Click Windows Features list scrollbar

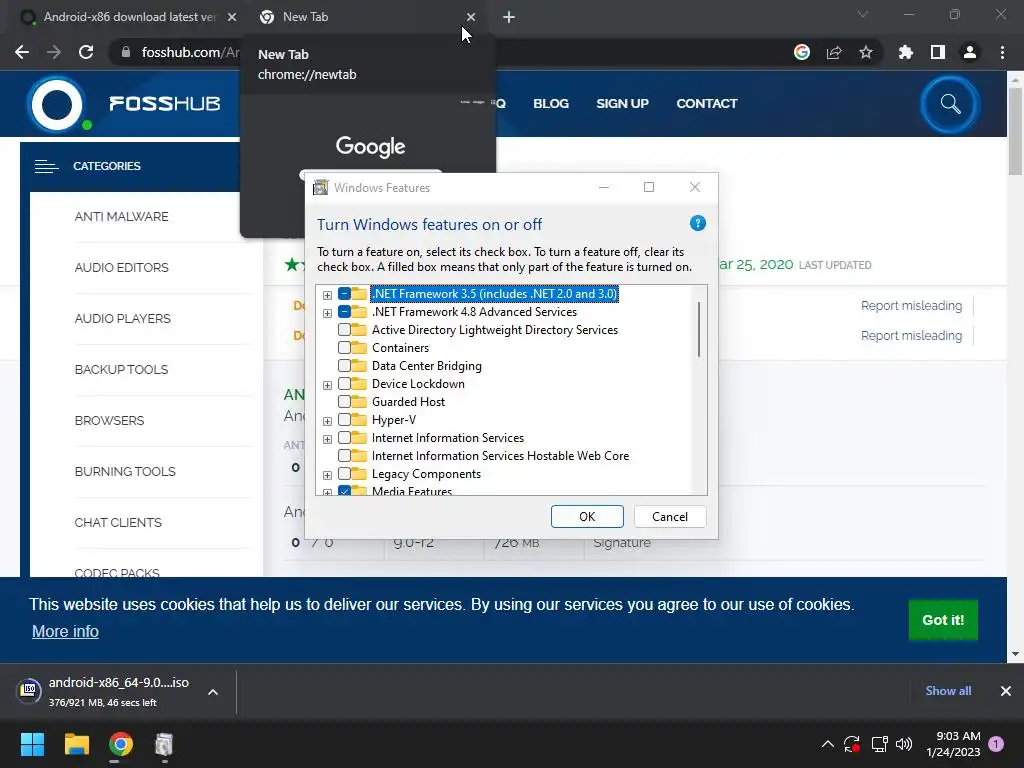pos(699,329)
